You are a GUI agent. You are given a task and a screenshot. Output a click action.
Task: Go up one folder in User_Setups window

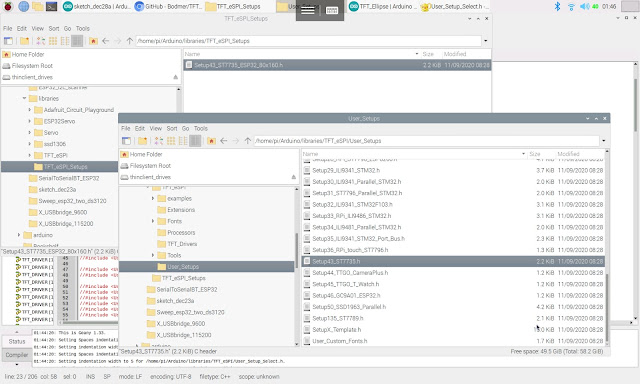pos(248,141)
